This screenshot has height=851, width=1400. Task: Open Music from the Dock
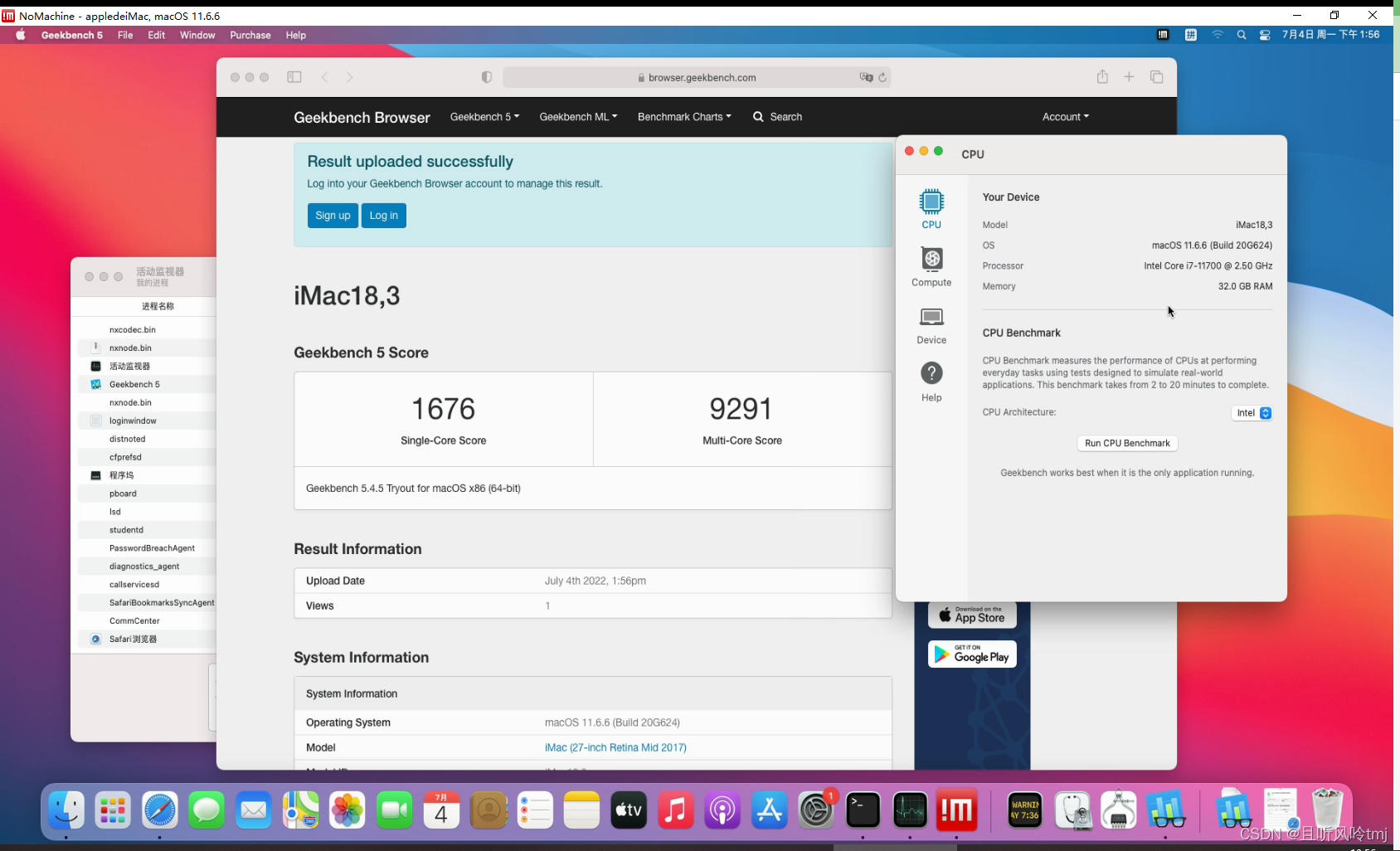675,810
